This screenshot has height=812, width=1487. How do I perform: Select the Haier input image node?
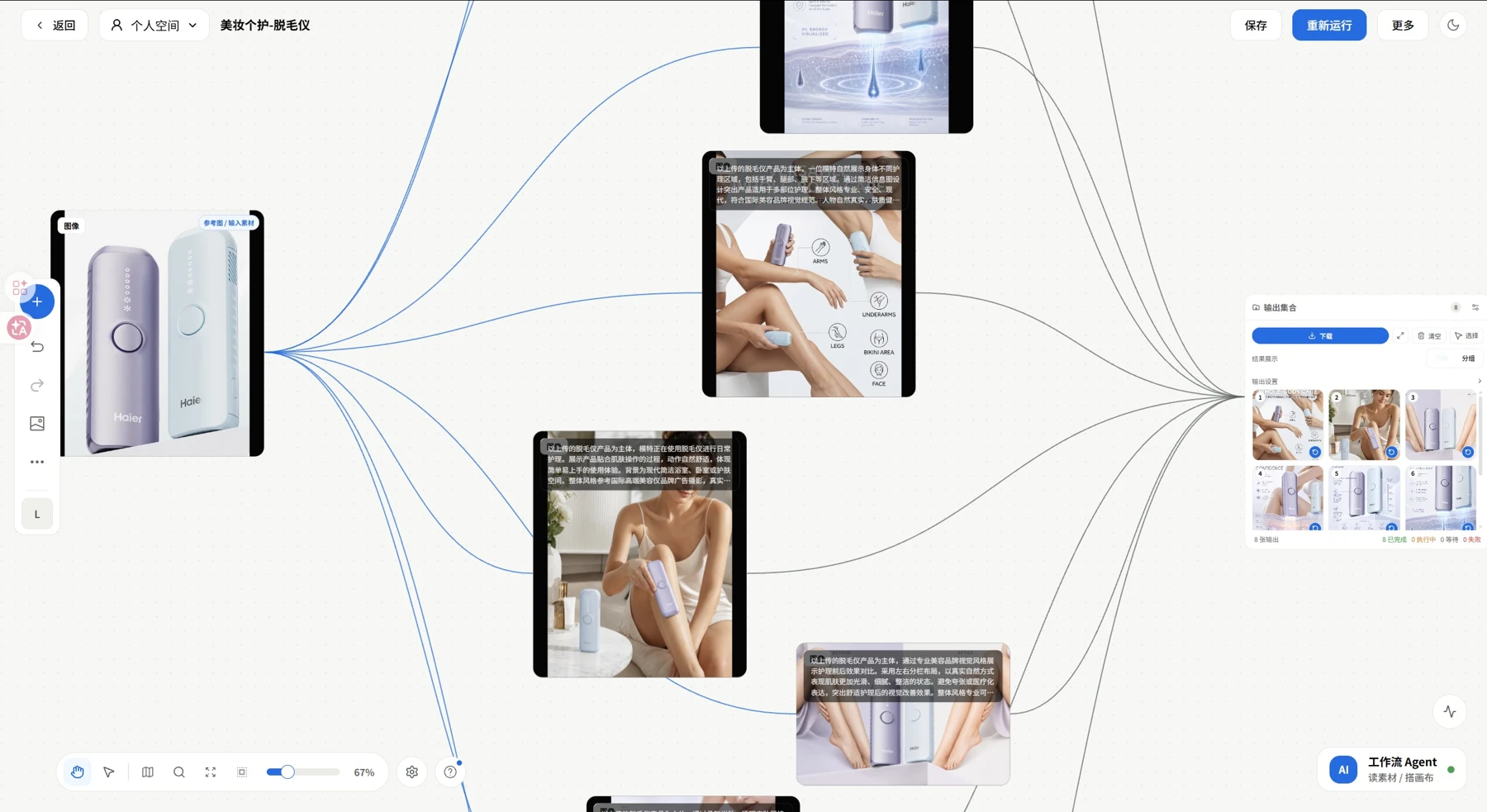click(158, 334)
